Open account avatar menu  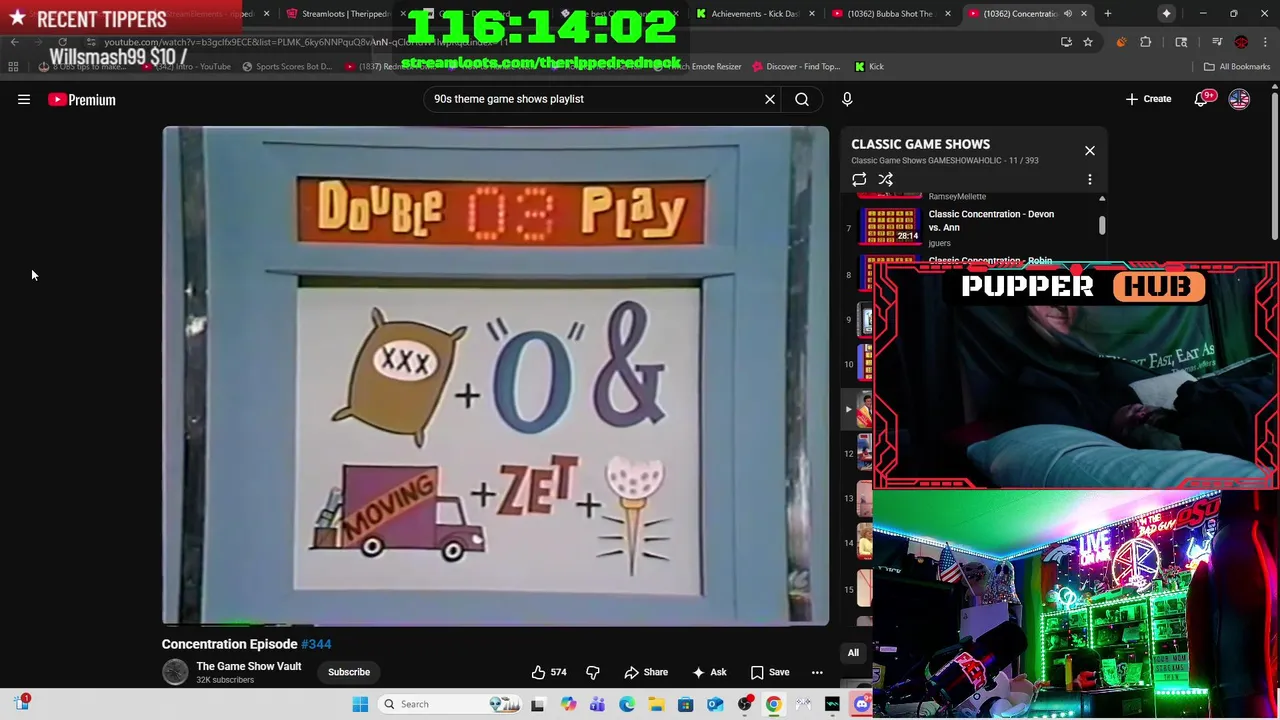(x=1239, y=99)
